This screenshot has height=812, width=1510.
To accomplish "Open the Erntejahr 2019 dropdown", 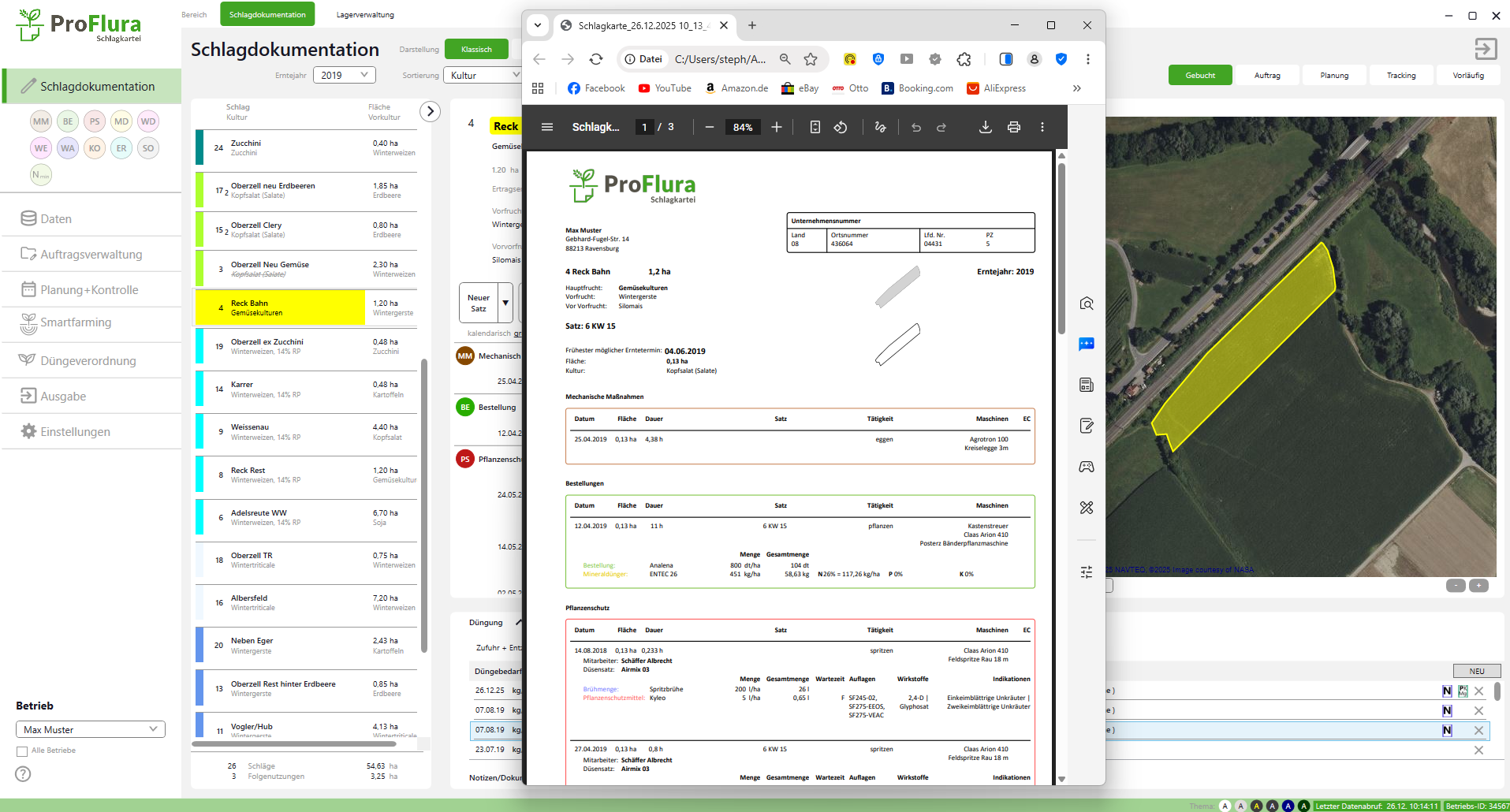I will click(x=345, y=75).
